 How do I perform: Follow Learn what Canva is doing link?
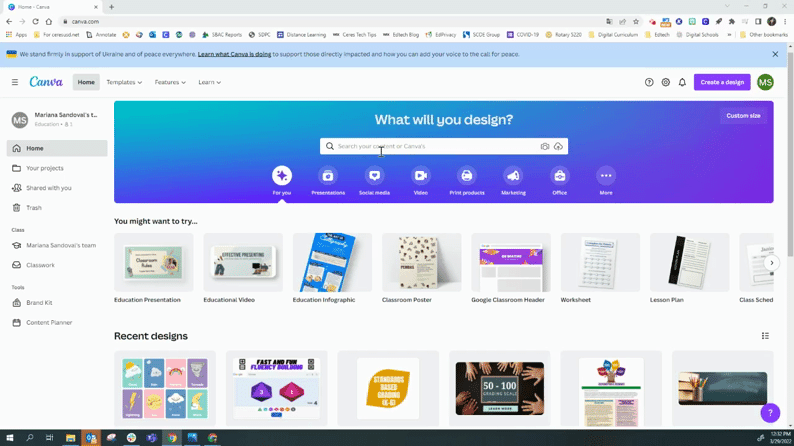(x=234, y=54)
